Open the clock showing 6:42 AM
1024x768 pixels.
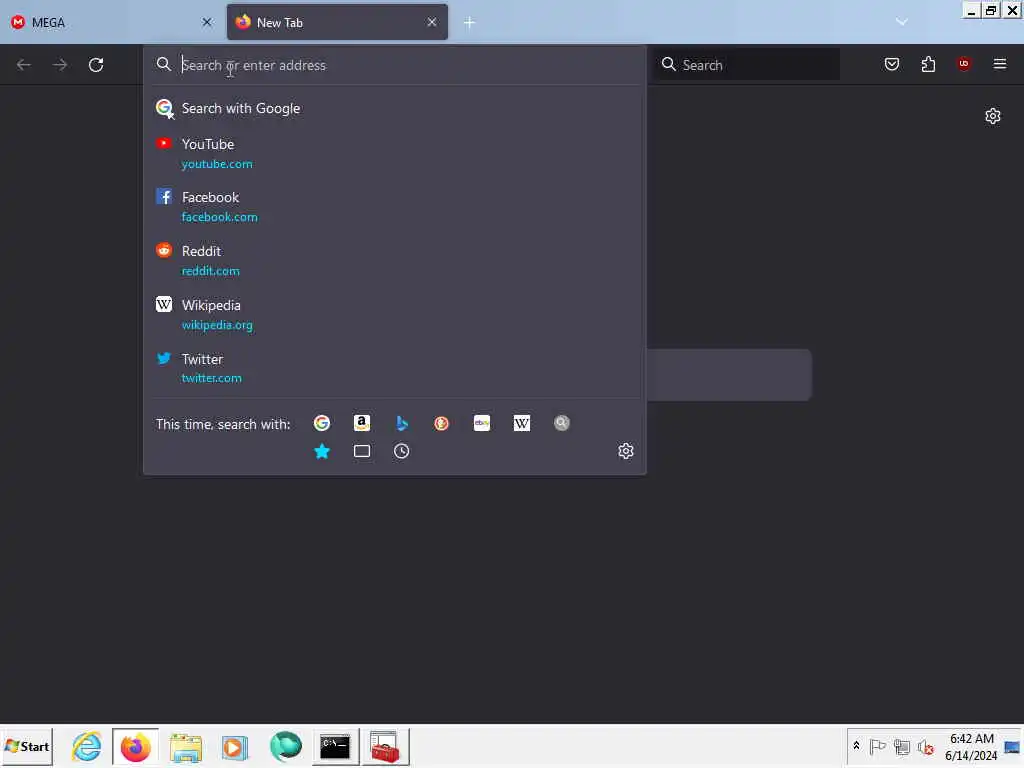pos(971,746)
